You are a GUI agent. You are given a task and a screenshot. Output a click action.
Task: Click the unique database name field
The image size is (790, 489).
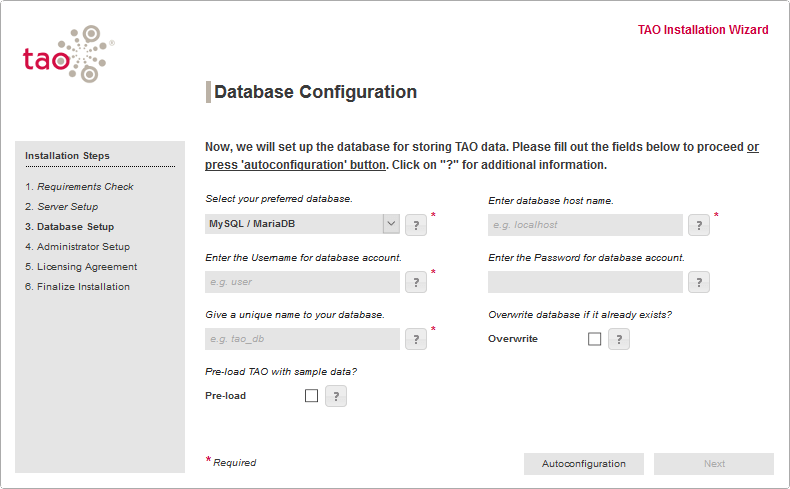point(302,339)
